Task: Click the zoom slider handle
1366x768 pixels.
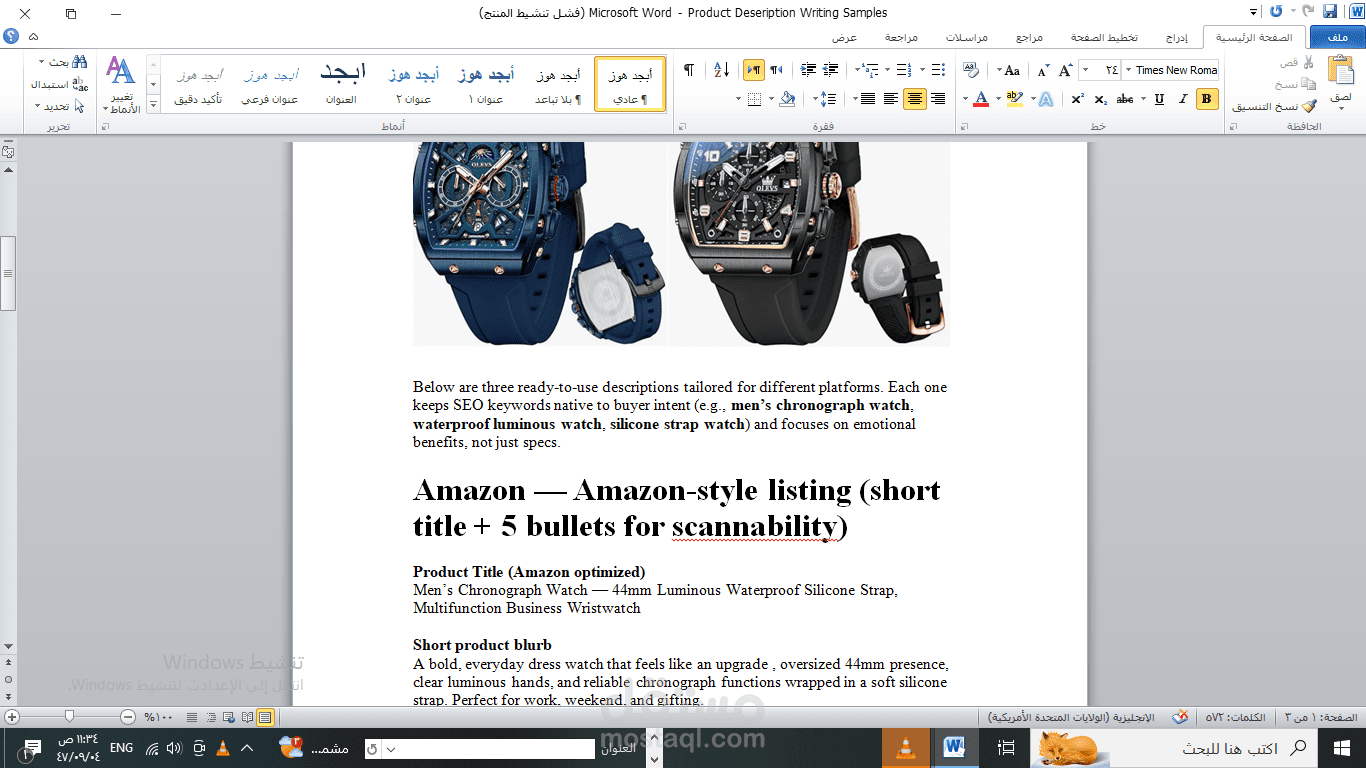Action: click(69, 716)
